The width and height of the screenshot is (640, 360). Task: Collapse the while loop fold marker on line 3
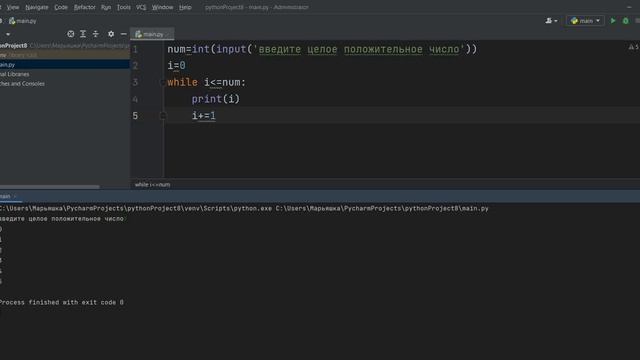(x=162, y=82)
